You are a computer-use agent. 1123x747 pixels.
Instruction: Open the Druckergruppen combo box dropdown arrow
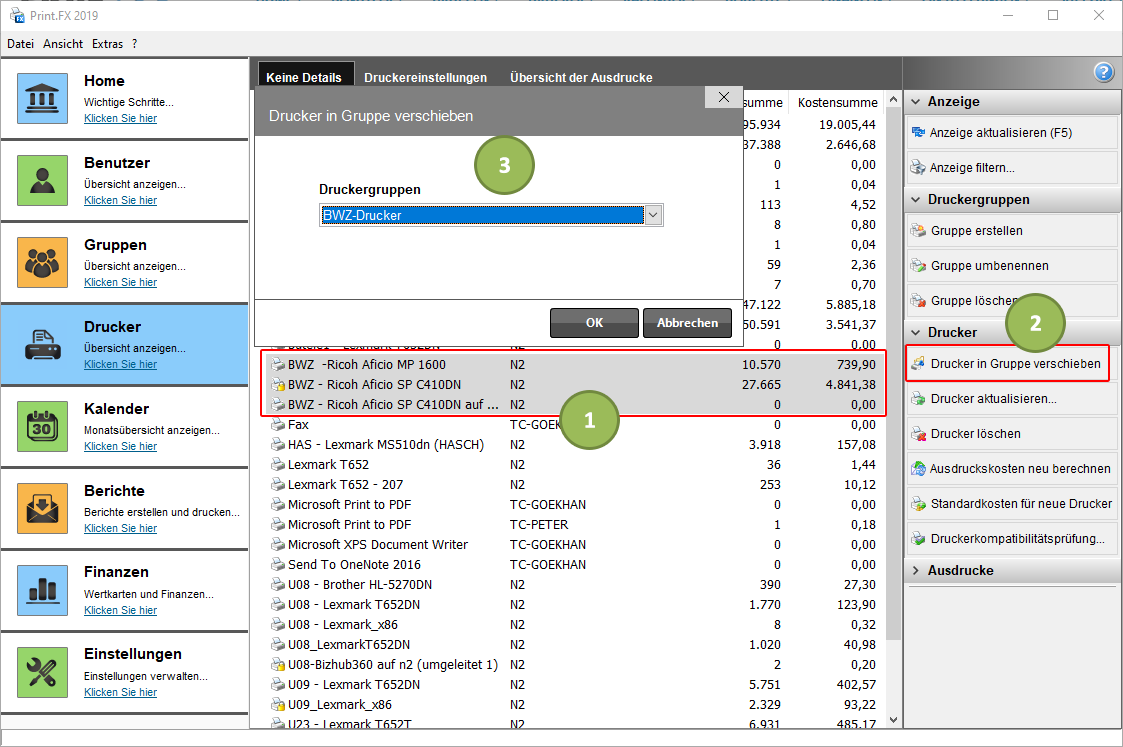(653, 216)
